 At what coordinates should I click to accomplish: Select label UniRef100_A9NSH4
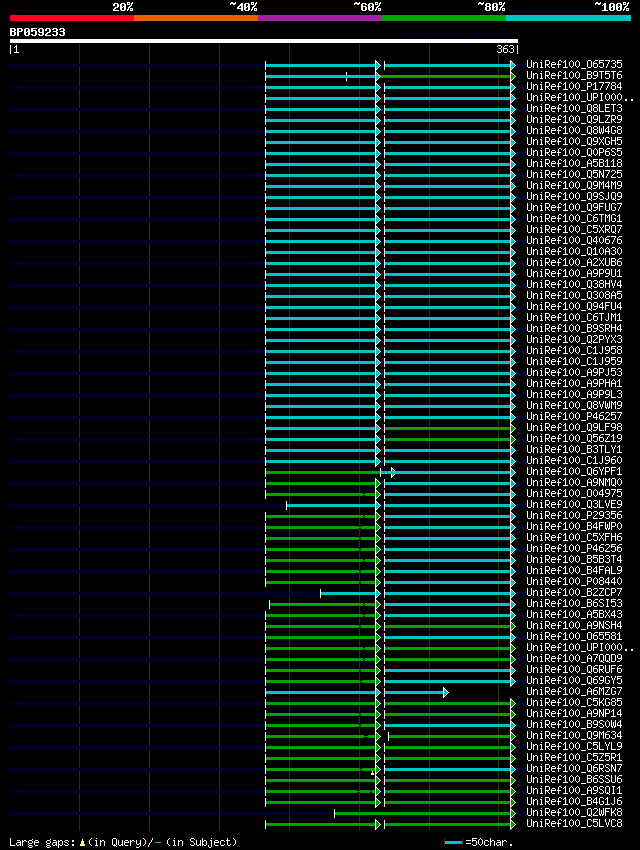pos(574,626)
